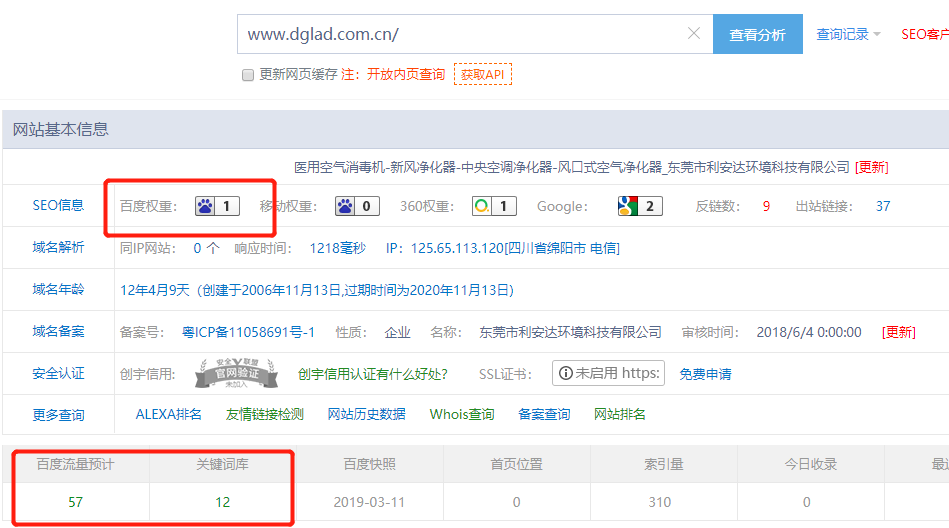949x528 pixels.
Task: Open the 备案查询 link
Action: coord(544,414)
